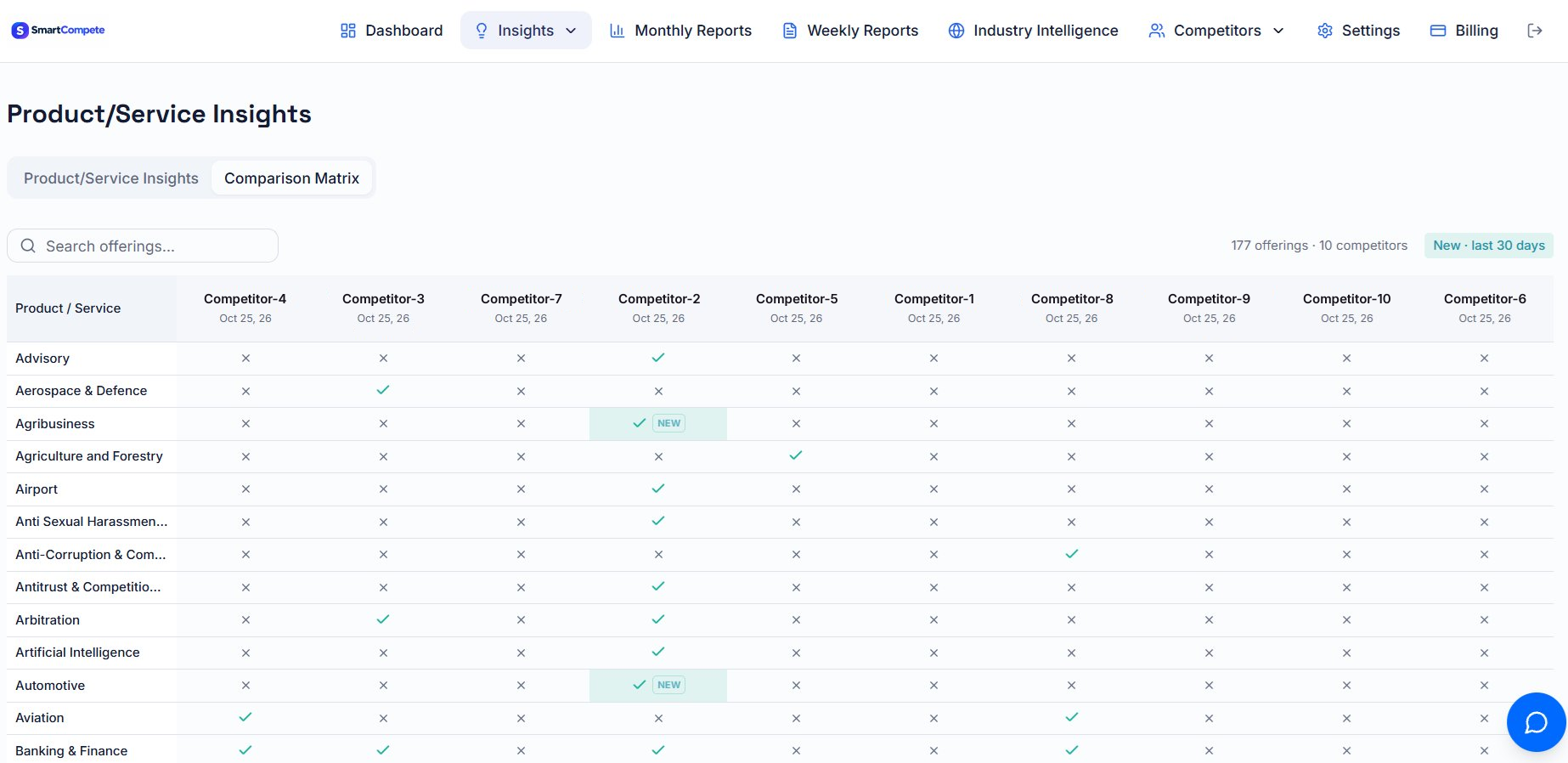Open the Settings page

click(x=1359, y=31)
